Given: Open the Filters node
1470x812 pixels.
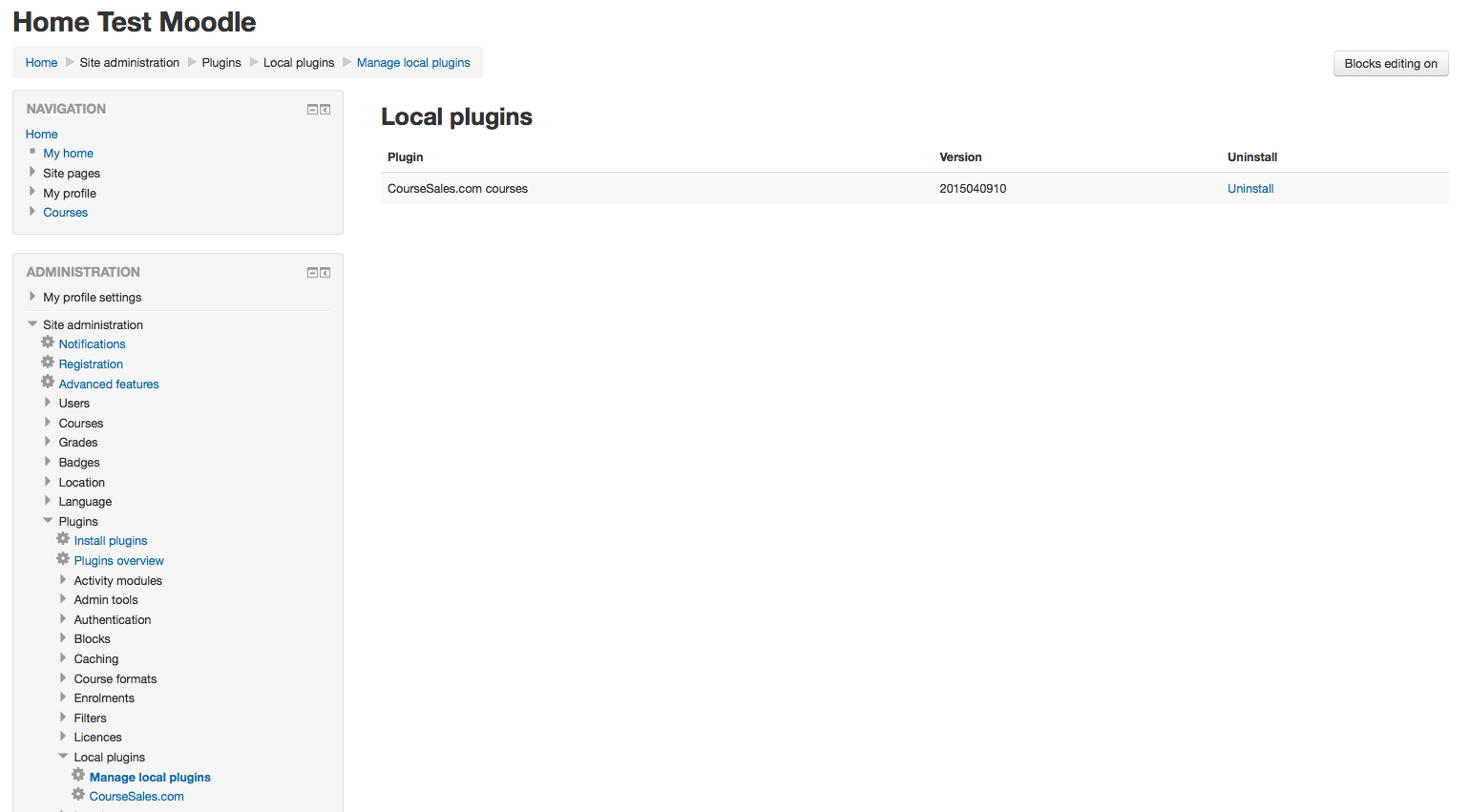Looking at the screenshot, I should [90, 718].
